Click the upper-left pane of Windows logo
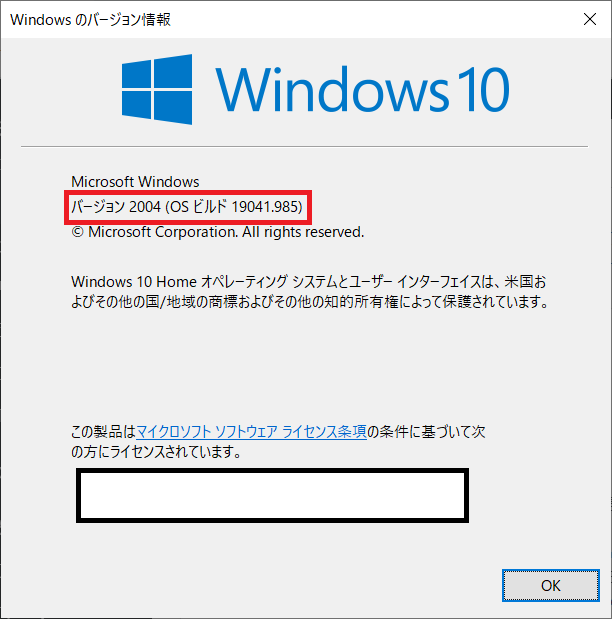 click(x=136, y=74)
